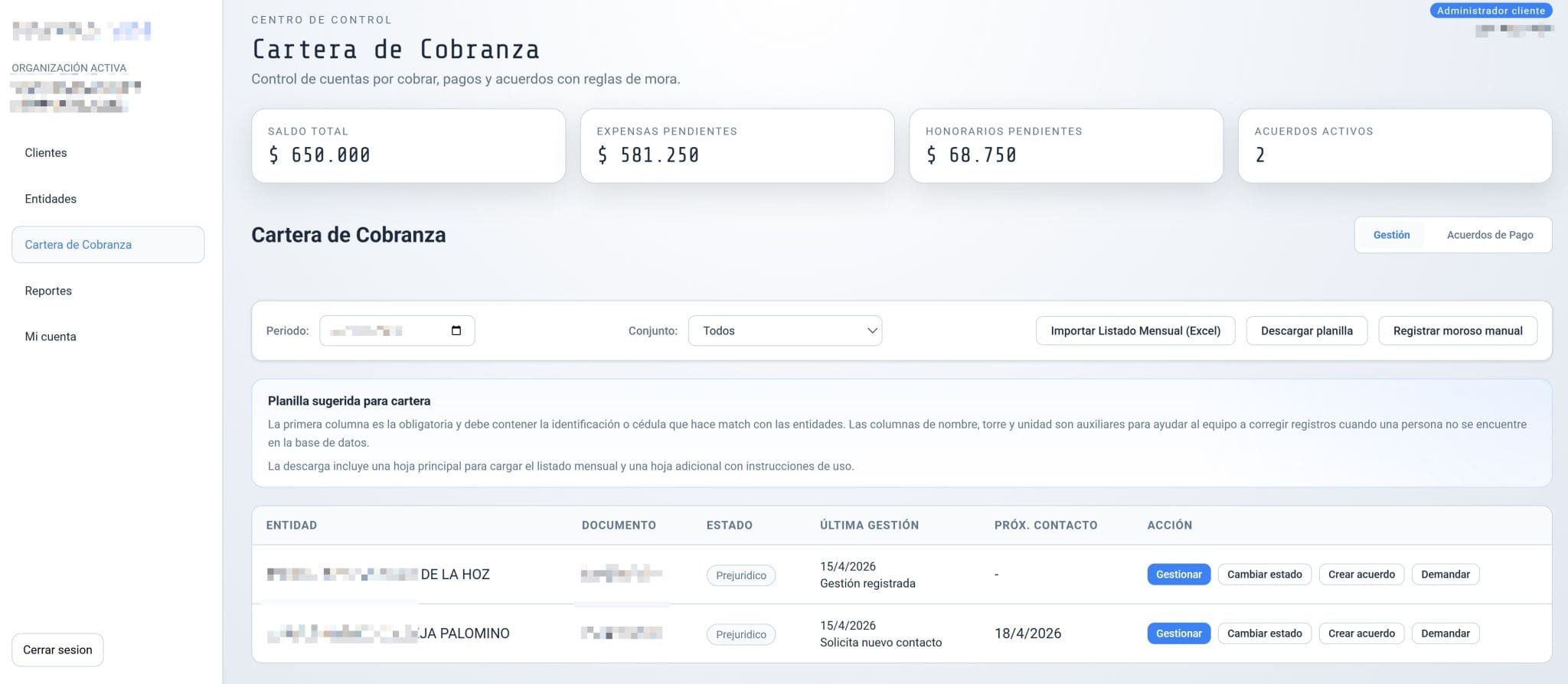Click Registrar moroso manual button
The width and height of the screenshot is (1568, 684).
[x=1458, y=331]
